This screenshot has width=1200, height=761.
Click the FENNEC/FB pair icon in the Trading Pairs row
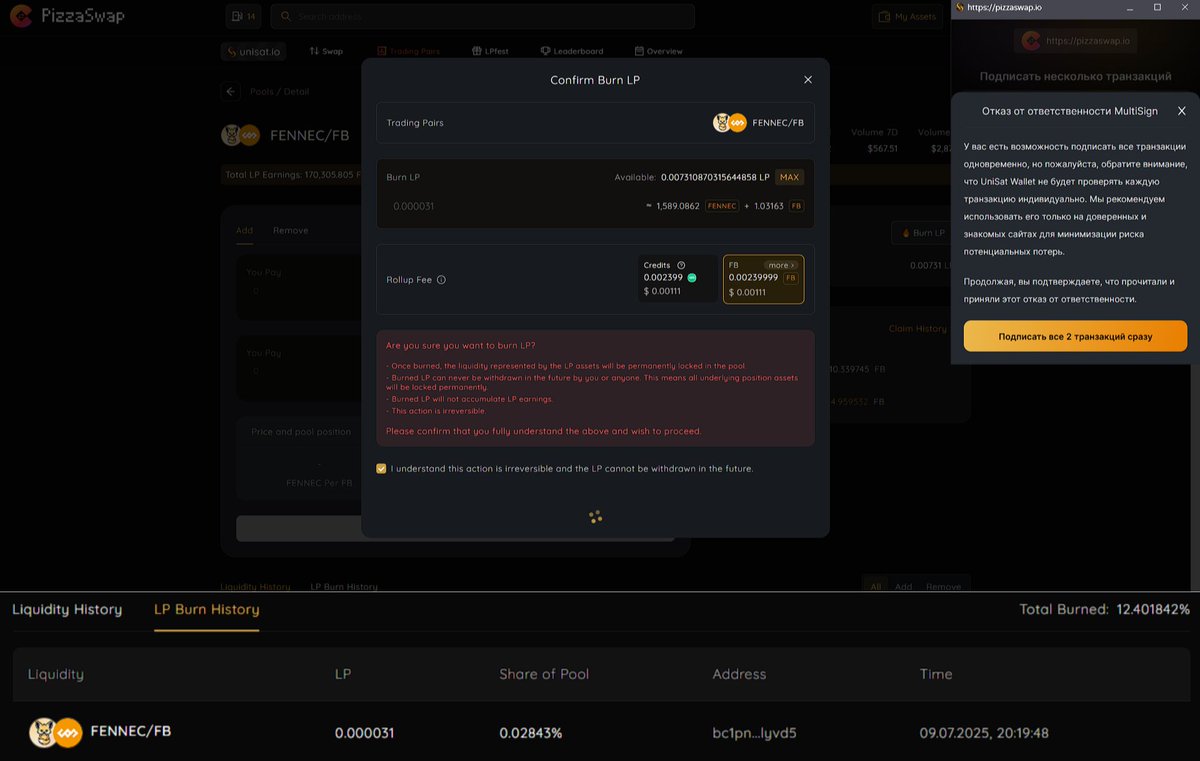[729, 123]
